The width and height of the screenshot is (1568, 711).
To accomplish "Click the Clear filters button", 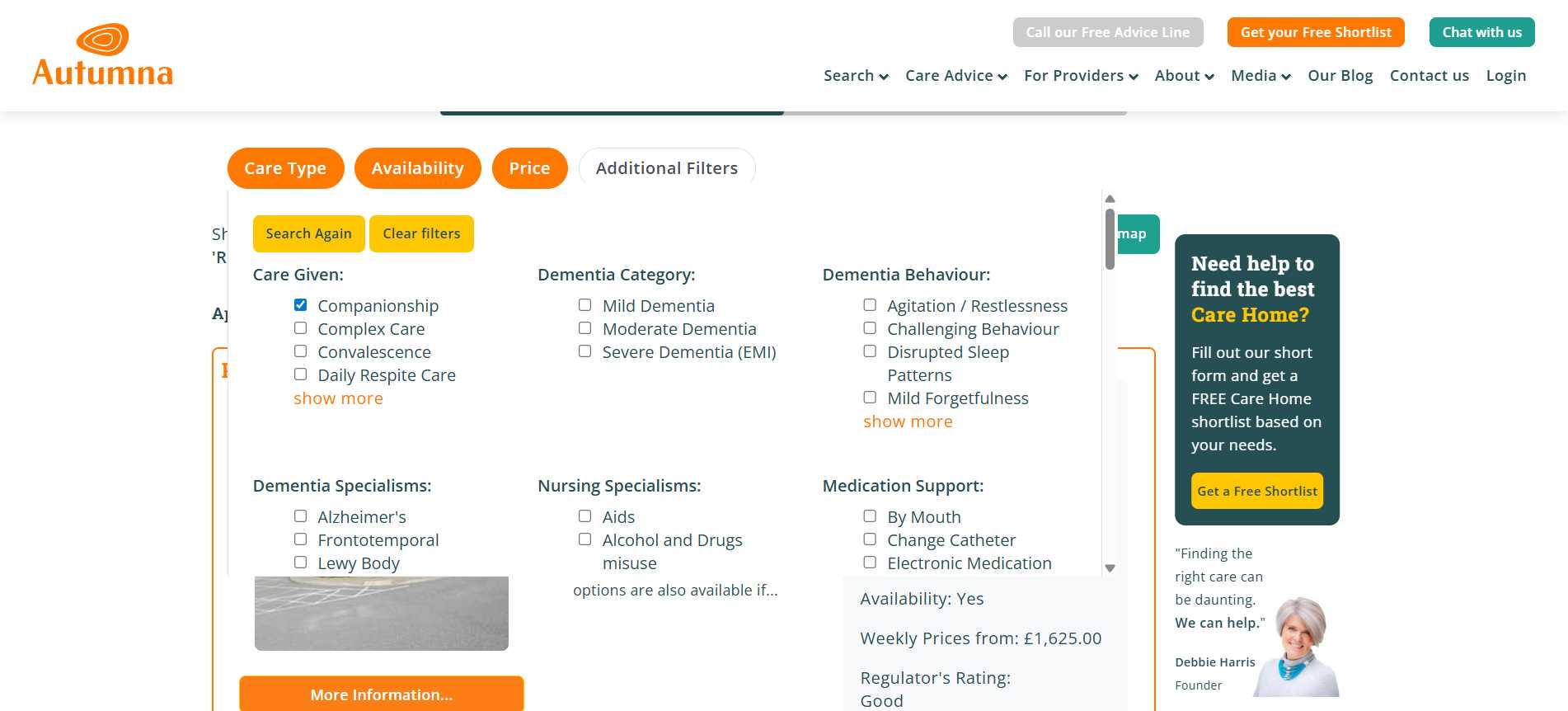I will [421, 233].
